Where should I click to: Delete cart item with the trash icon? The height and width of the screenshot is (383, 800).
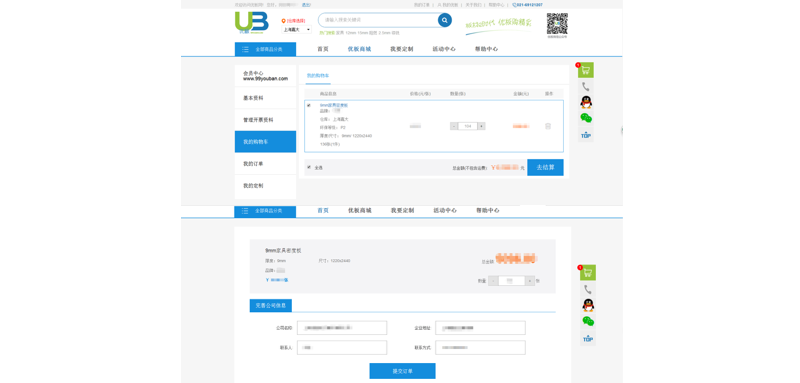pyautogui.click(x=548, y=126)
